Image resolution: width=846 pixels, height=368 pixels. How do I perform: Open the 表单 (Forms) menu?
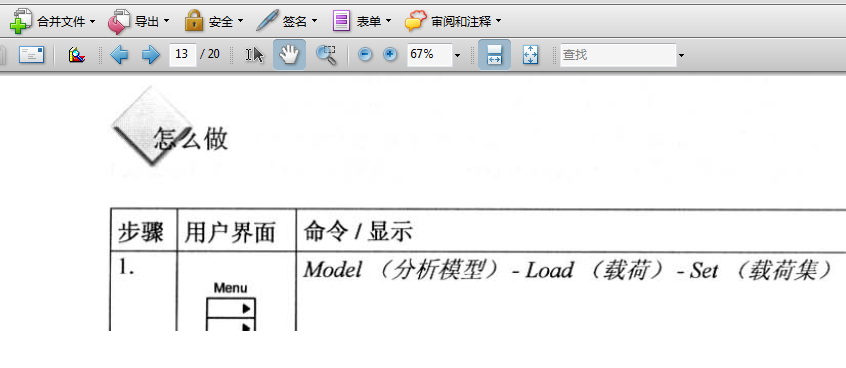tap(361, 22)
